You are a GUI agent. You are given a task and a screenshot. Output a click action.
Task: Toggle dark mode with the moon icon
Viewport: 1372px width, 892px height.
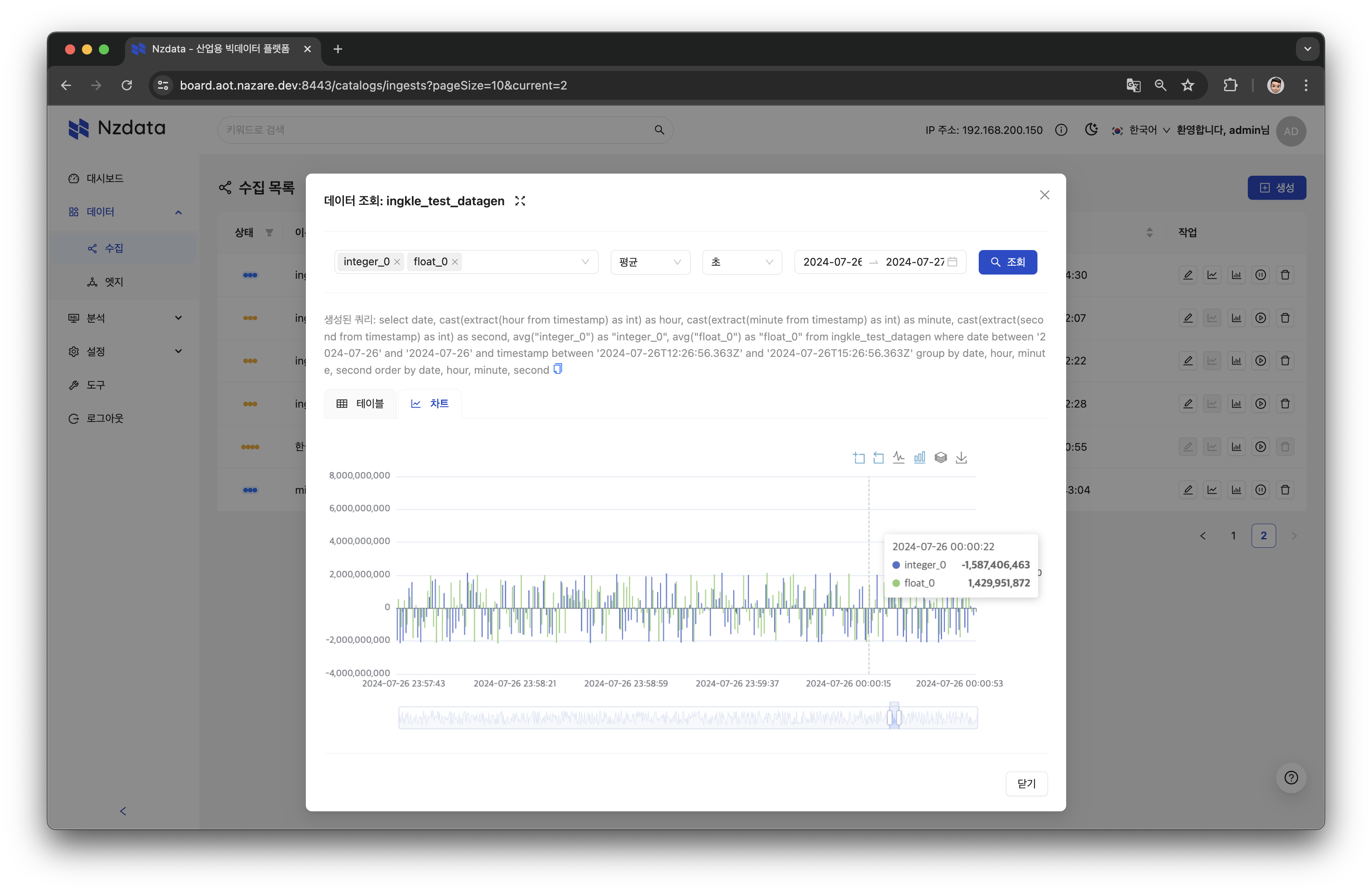[1091, 130]
